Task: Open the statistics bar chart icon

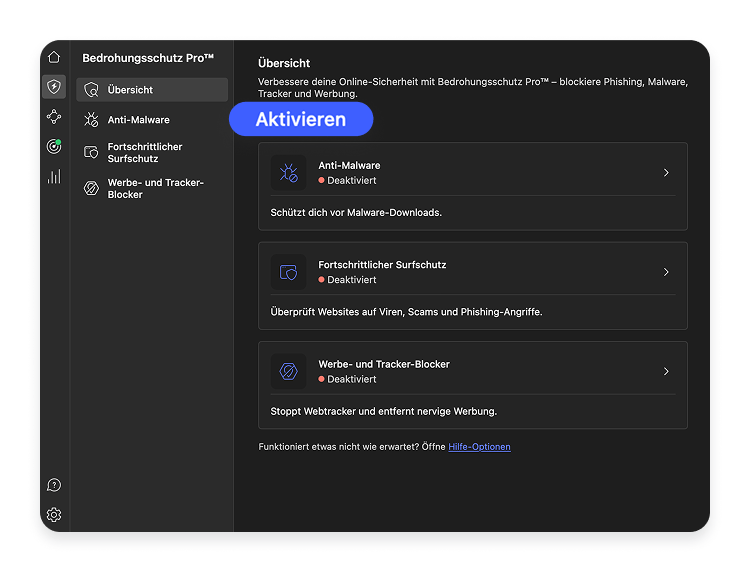Action: [x=54, y=177]
